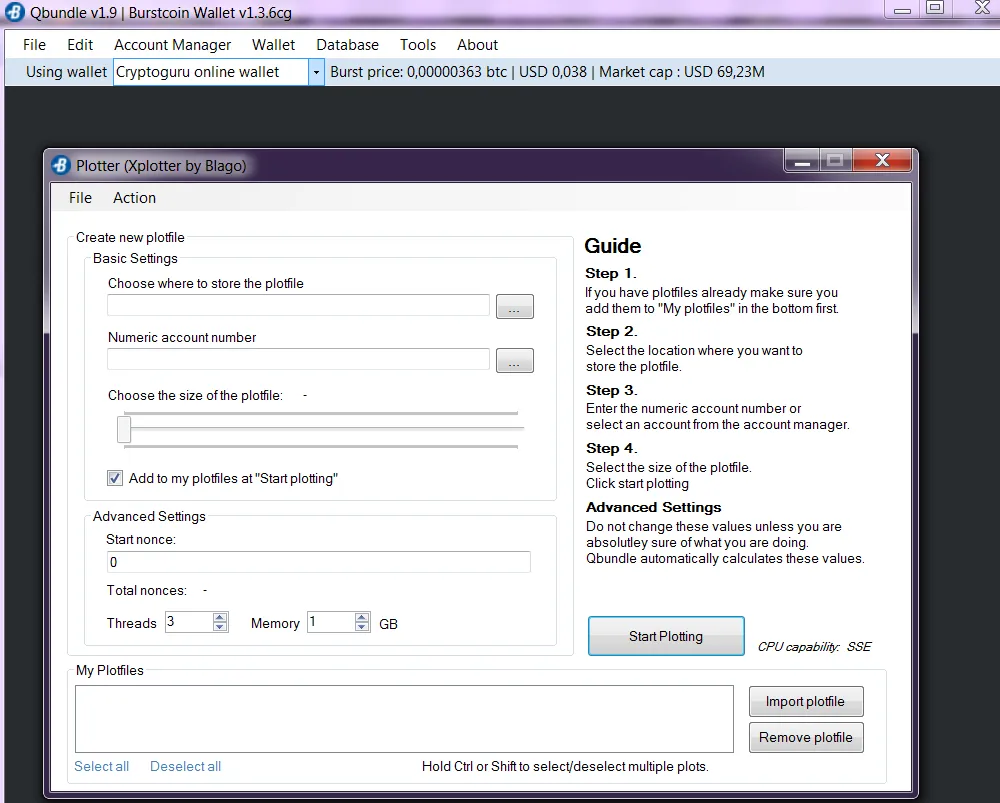Viewport: 1000px width, 803px height.
Task: Decrease Threads value with down arrow
Action: [x=220, y=626]
